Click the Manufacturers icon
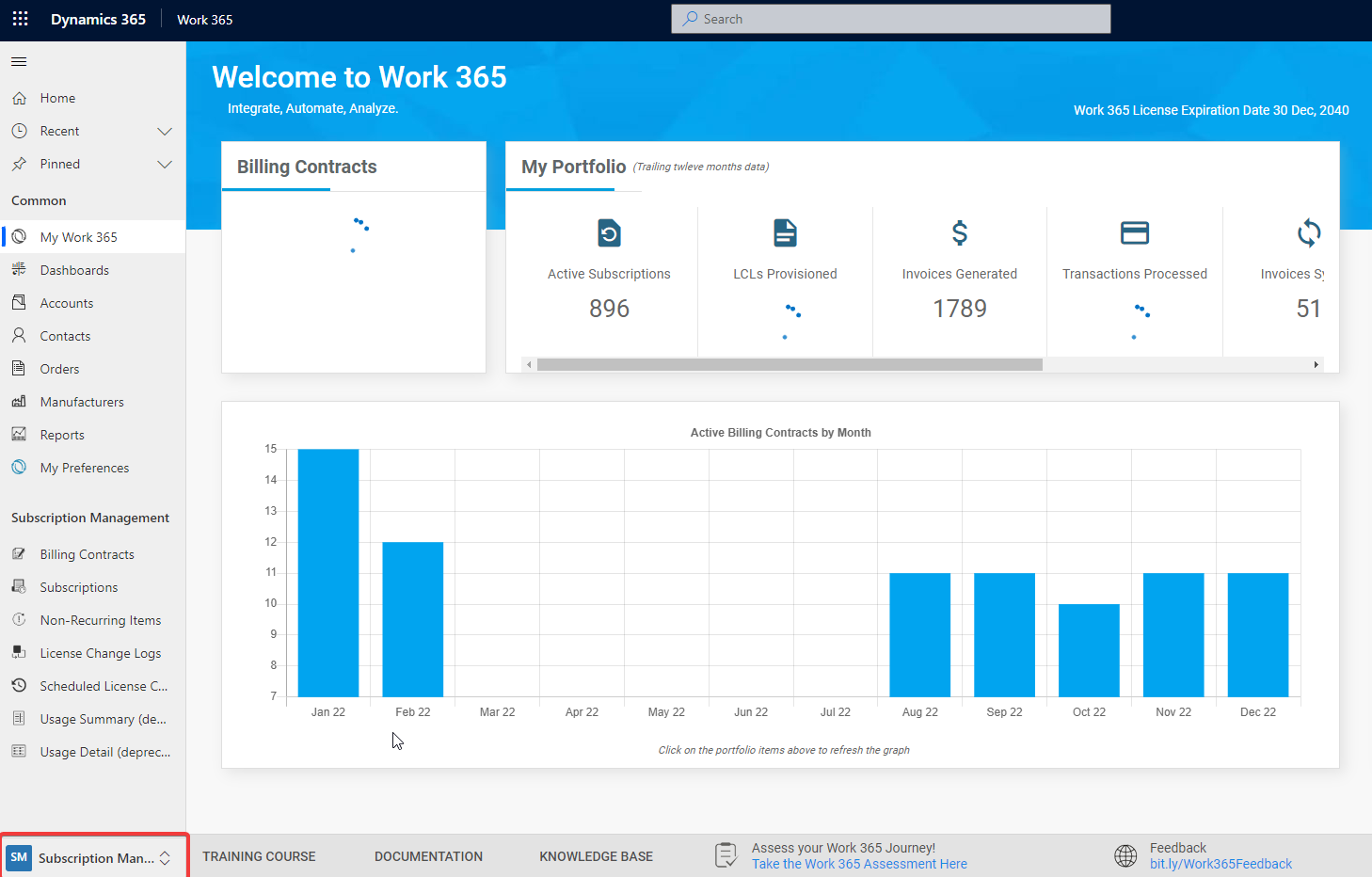This screenshot has width=1372, height=877. coord(19,402)
